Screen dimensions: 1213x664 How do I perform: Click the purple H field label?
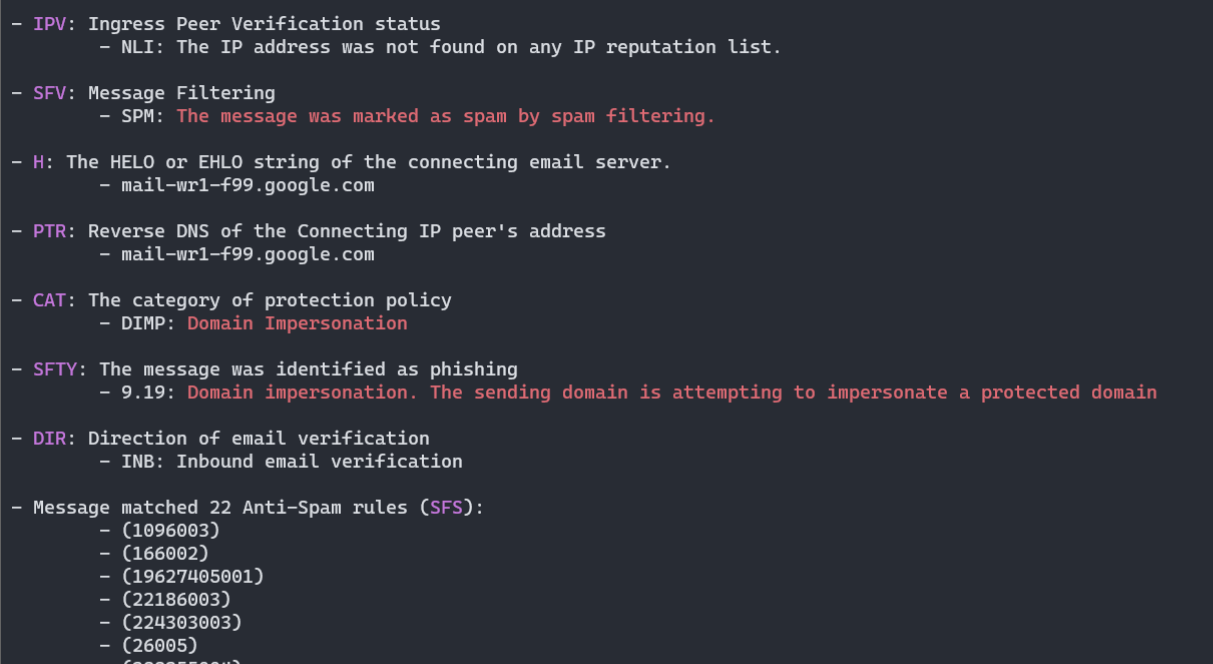(x=38, y=162)
